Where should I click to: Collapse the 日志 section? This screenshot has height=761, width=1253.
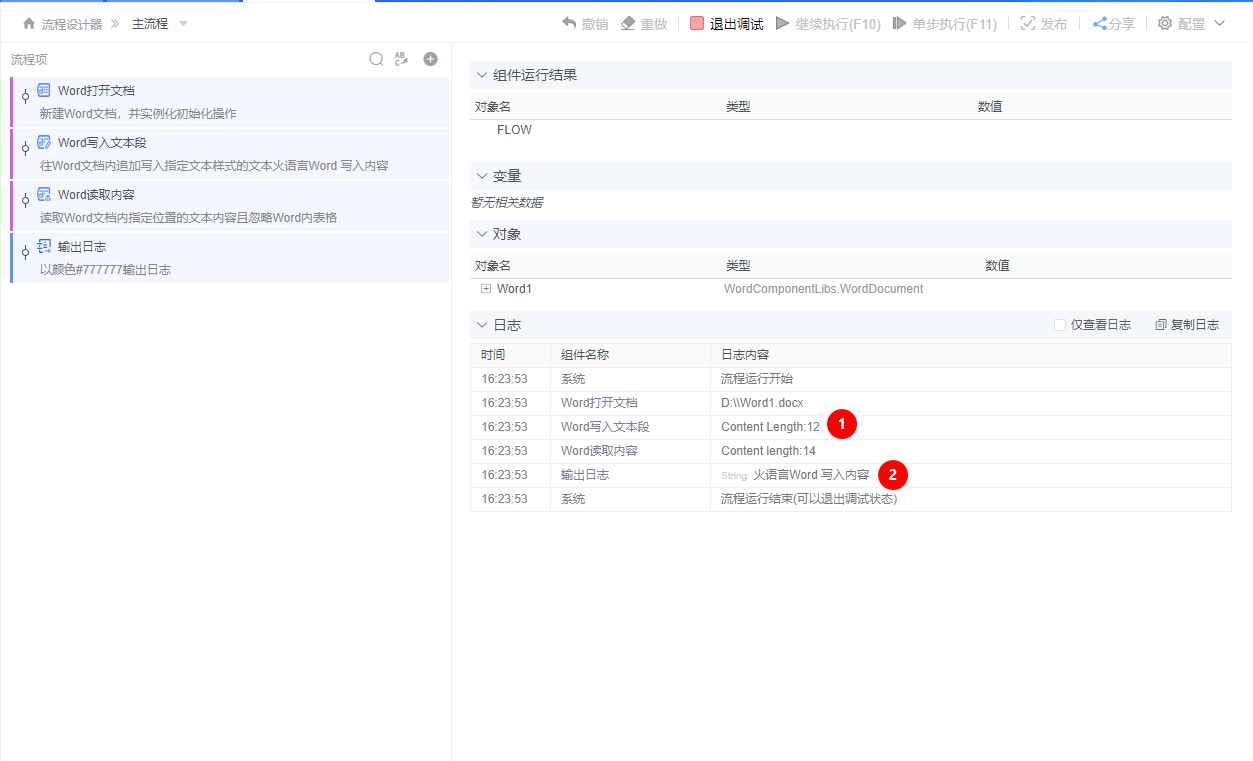[x=482, y=325]
